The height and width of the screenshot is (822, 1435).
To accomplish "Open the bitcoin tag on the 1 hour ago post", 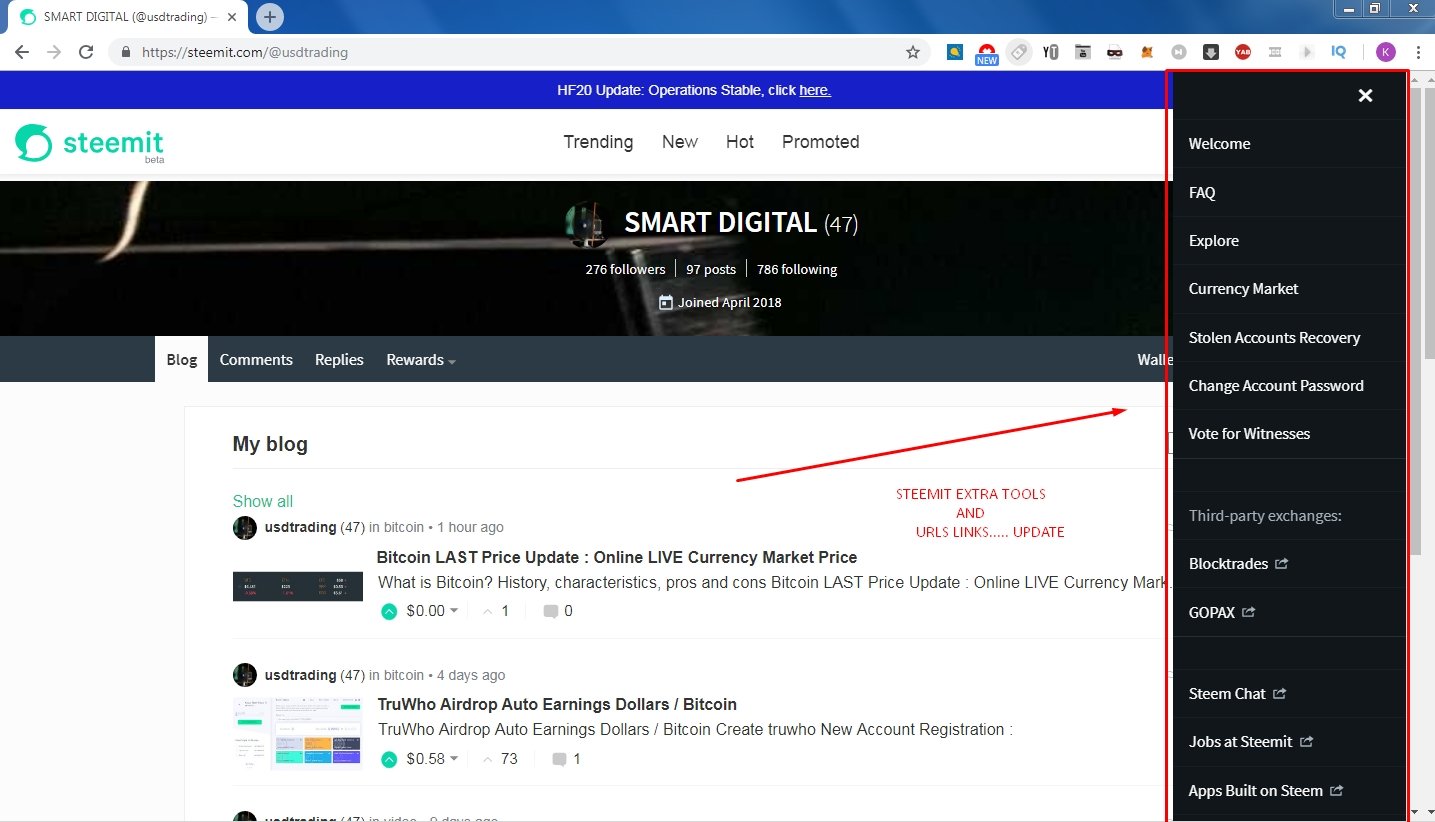I will (404, 527).
